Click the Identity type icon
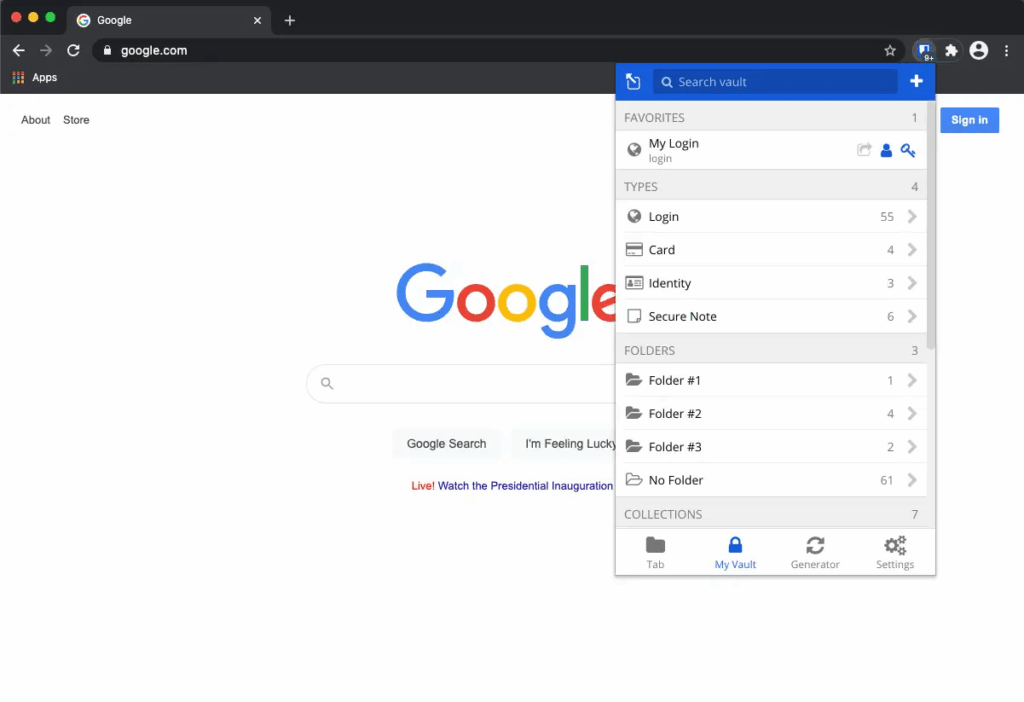The height and width of the screenshot is (702, 1024). pos(633,283)
